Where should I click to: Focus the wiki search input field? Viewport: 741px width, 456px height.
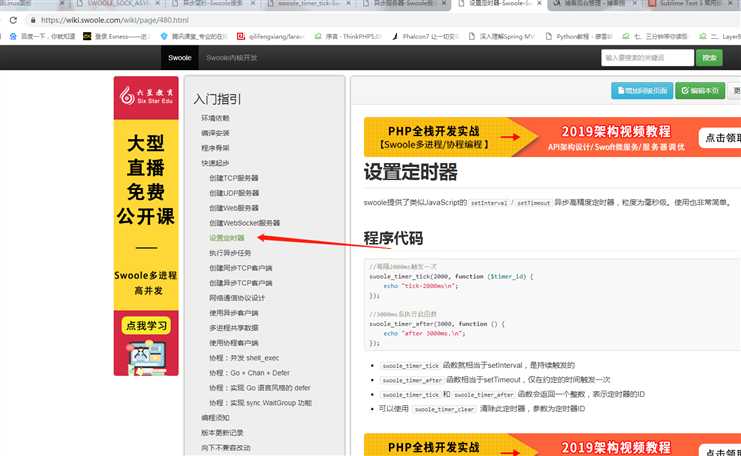647,58
